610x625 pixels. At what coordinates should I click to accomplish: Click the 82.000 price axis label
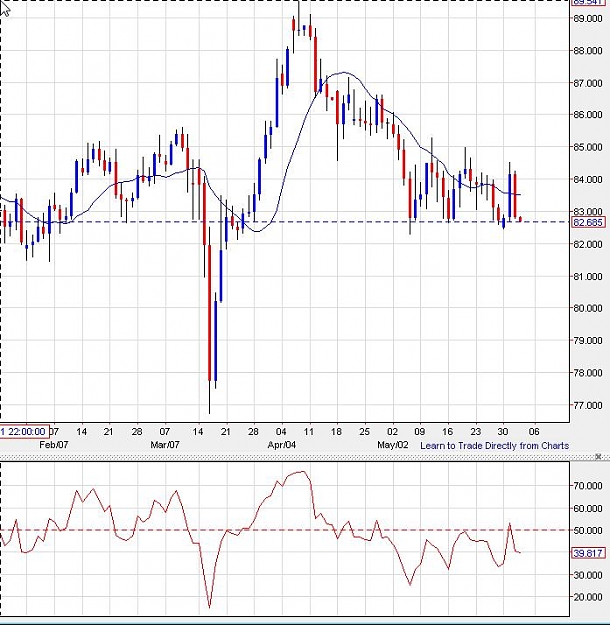click(588, 244)
